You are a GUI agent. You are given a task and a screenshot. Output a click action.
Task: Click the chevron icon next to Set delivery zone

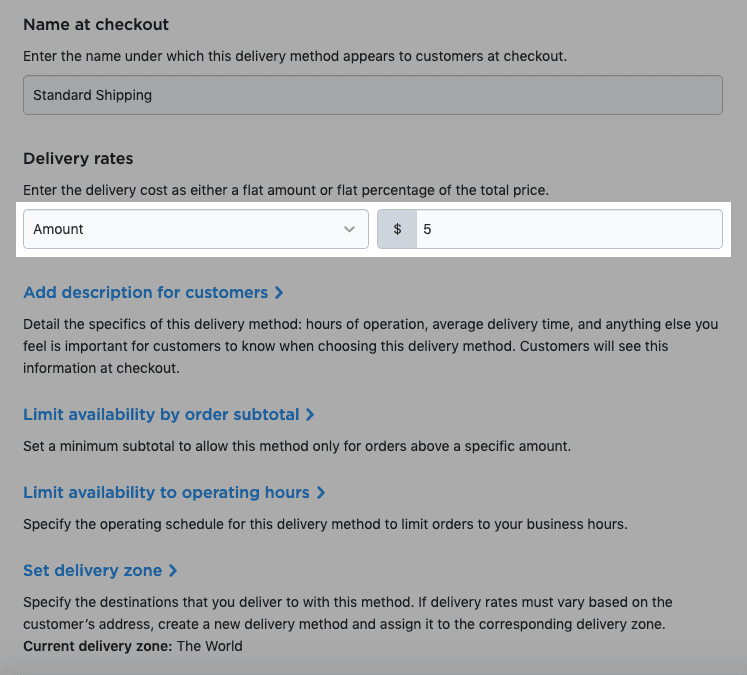click(173, 571)
